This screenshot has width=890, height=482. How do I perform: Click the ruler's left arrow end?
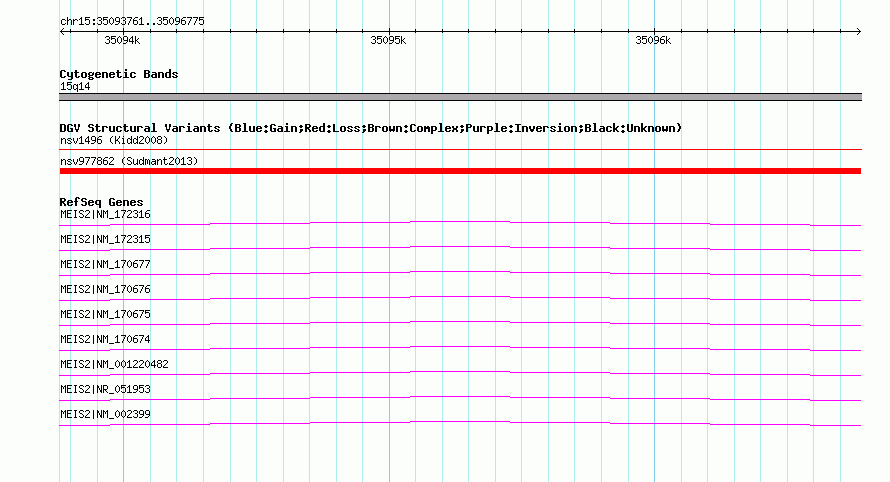coord(62,31)
